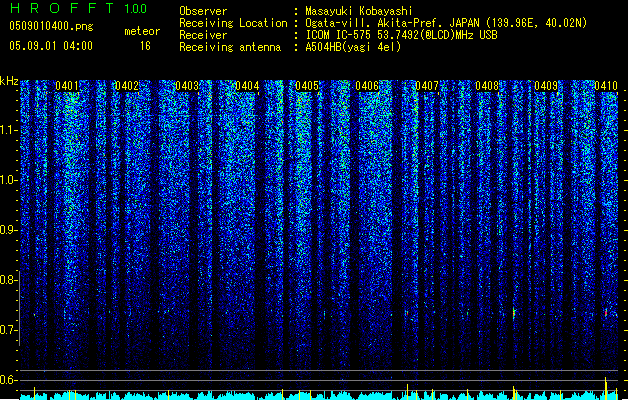Click the ICOM IC-575 receiver description

coord(402,35)
